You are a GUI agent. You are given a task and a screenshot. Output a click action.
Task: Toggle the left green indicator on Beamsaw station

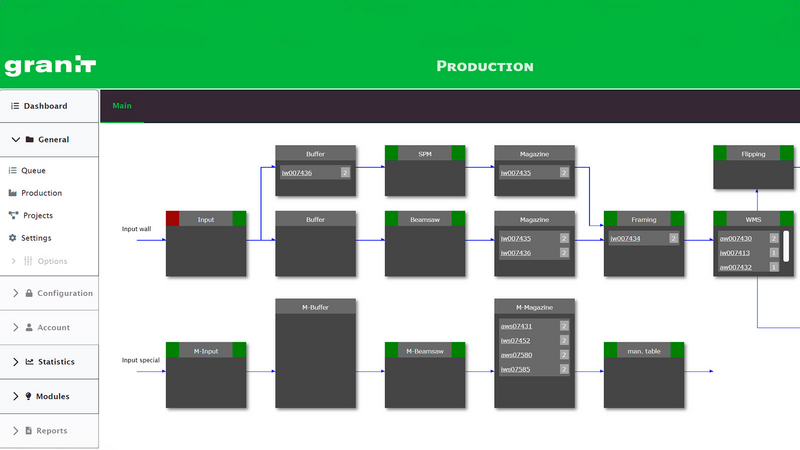pyautogui.click(x=392, y=219)
